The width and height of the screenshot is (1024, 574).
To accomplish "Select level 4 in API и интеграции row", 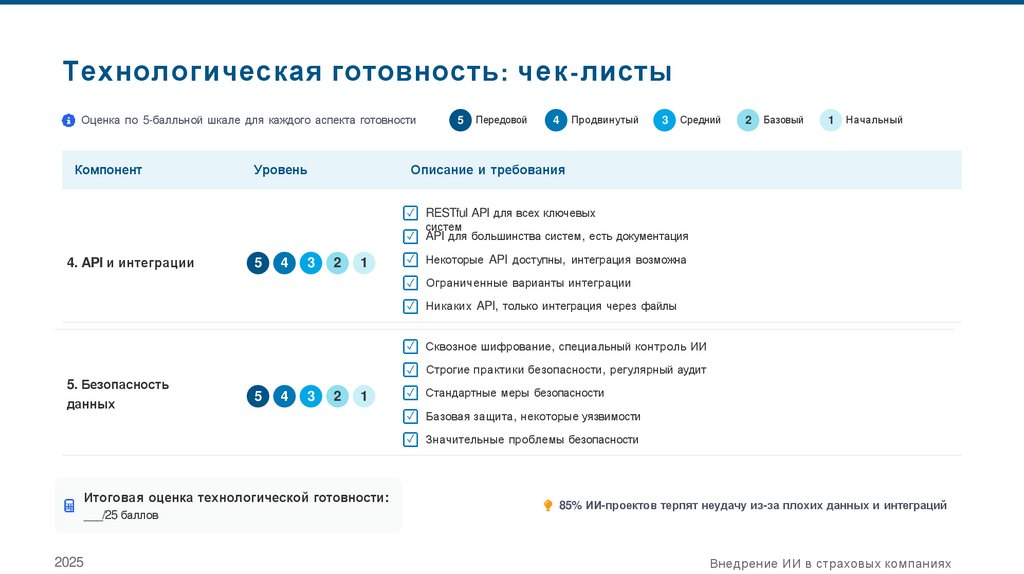I will [284, 263].
